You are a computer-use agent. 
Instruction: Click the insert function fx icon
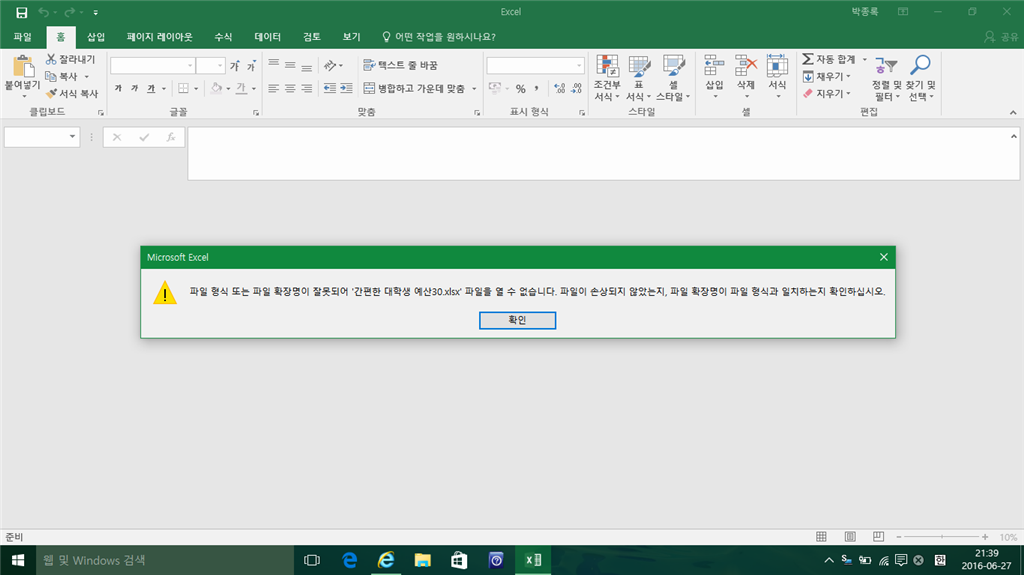point(170,137)
